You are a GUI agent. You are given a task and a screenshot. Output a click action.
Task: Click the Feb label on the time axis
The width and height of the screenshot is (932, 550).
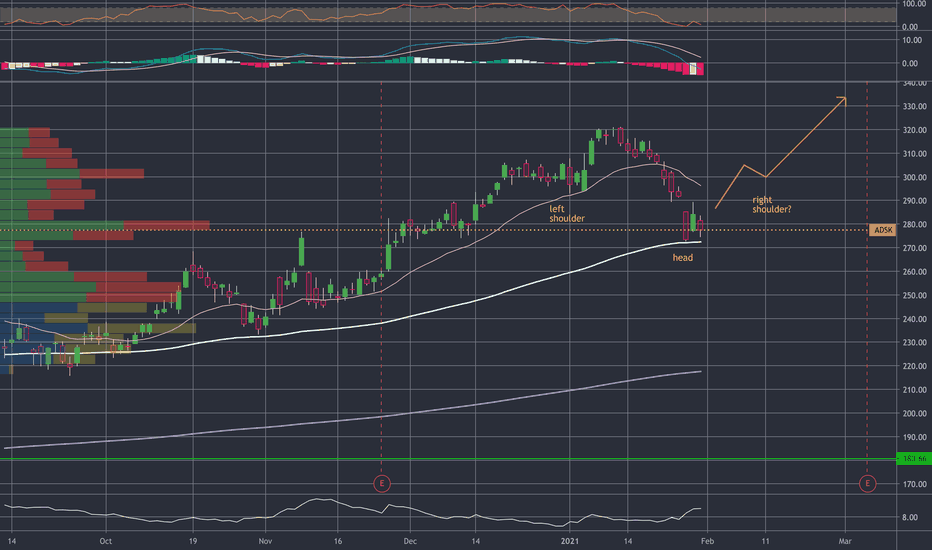707,541
